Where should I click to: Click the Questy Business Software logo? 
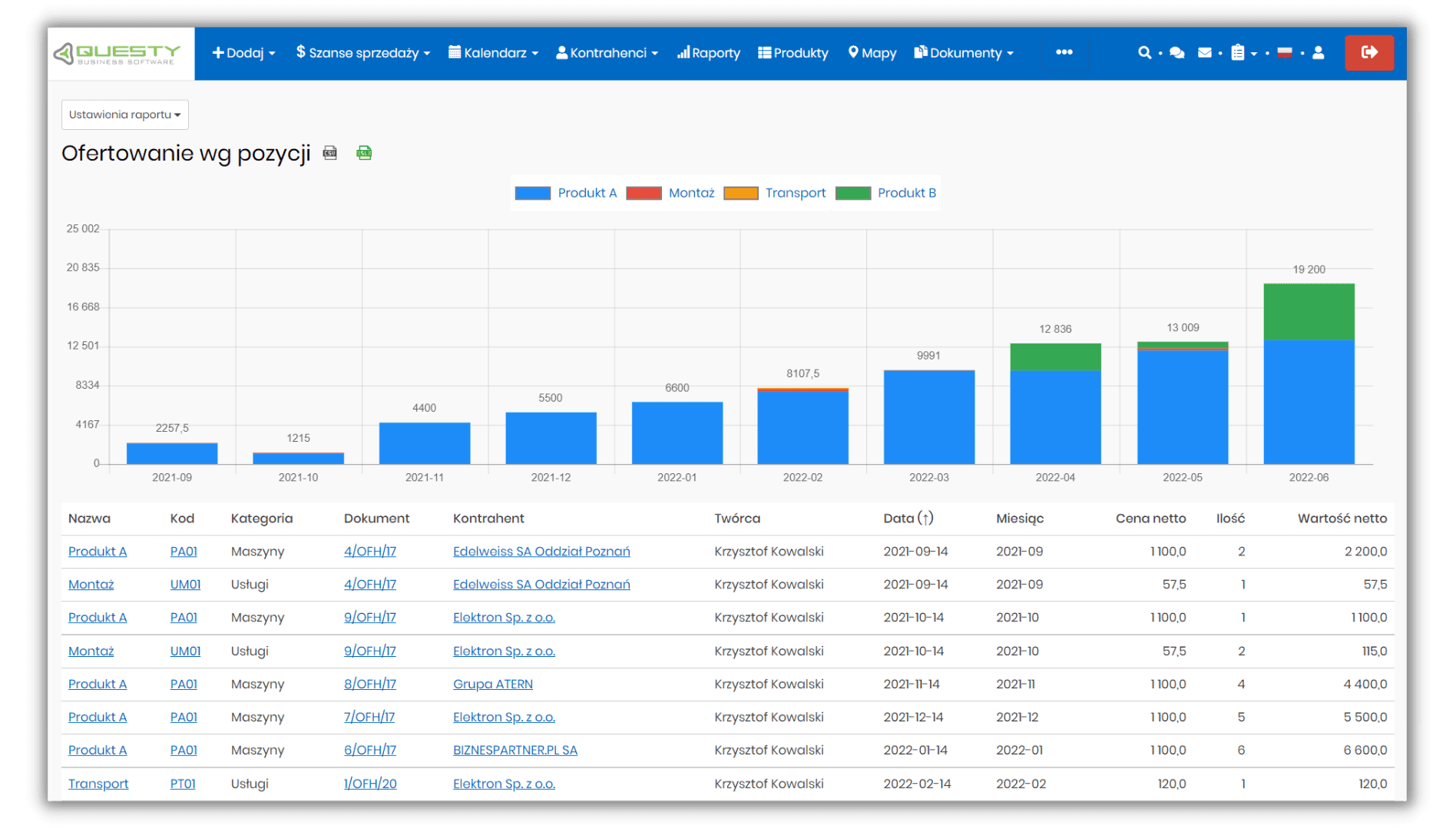tap(117, 54)
